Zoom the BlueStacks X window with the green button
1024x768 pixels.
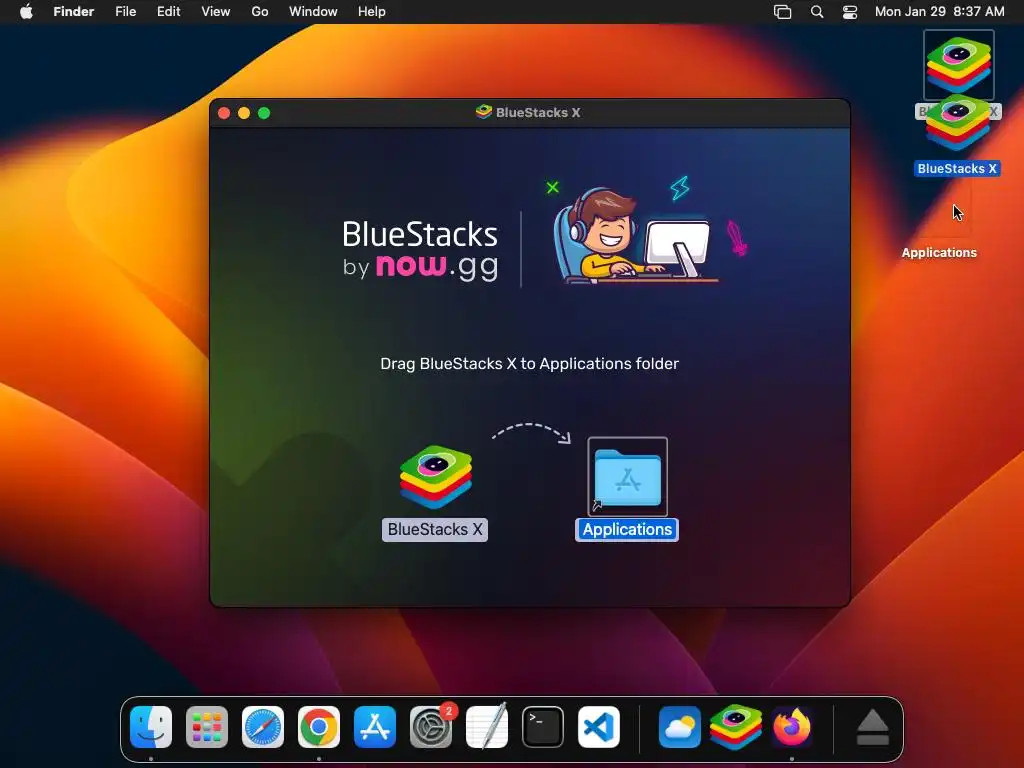[264, 113]
